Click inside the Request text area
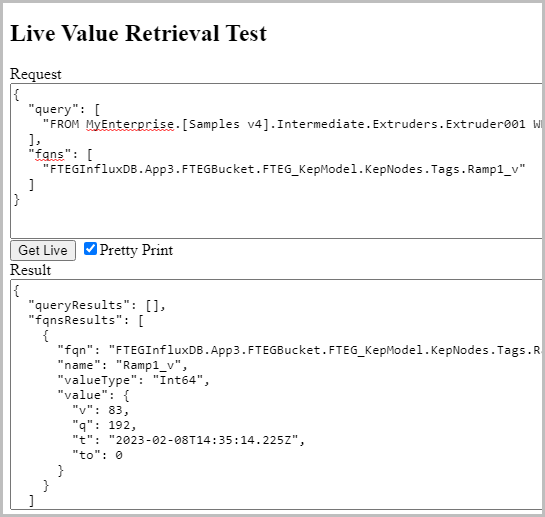Viewport: 545px width, 517px height. [x=276, y=161]
